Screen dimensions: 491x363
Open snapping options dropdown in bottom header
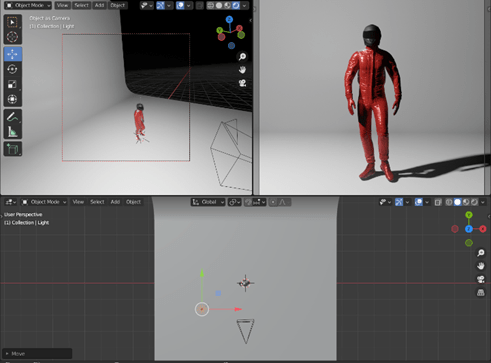coord(260,202)
